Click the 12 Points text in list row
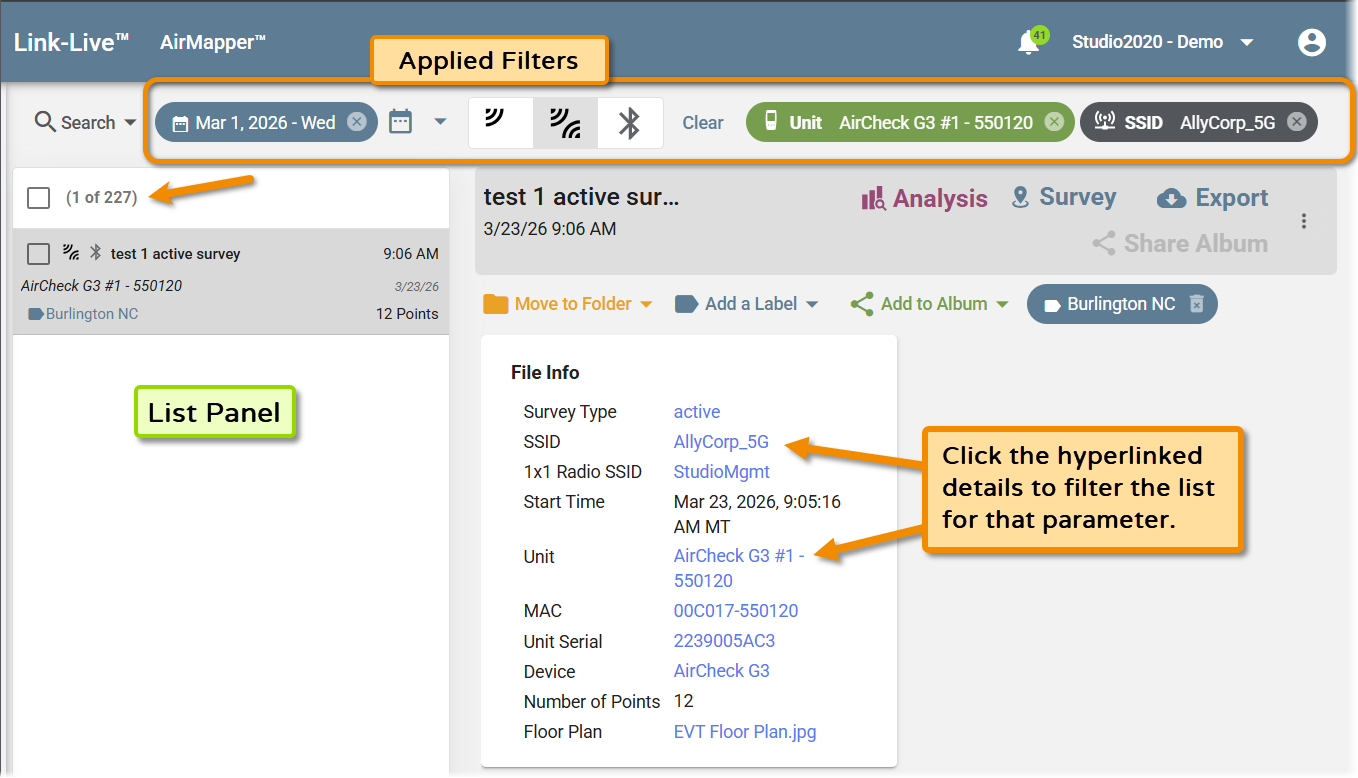This screenshot has height=778, width=1358. 407,314
